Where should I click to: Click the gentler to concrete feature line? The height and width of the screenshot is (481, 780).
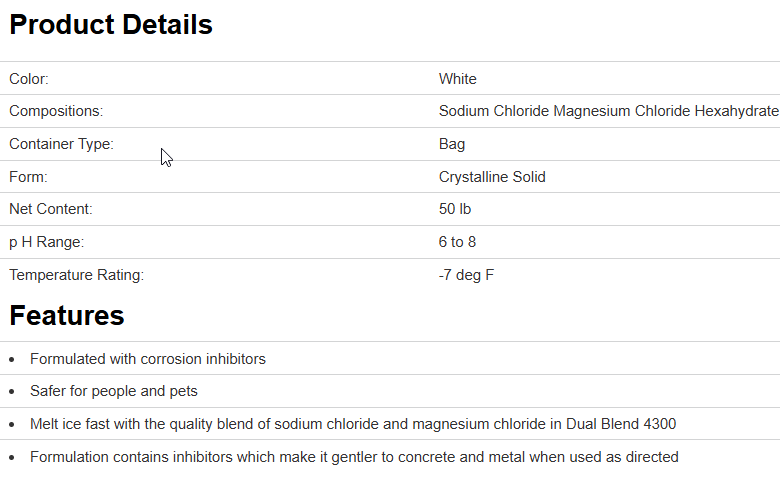tap(354, 457)
